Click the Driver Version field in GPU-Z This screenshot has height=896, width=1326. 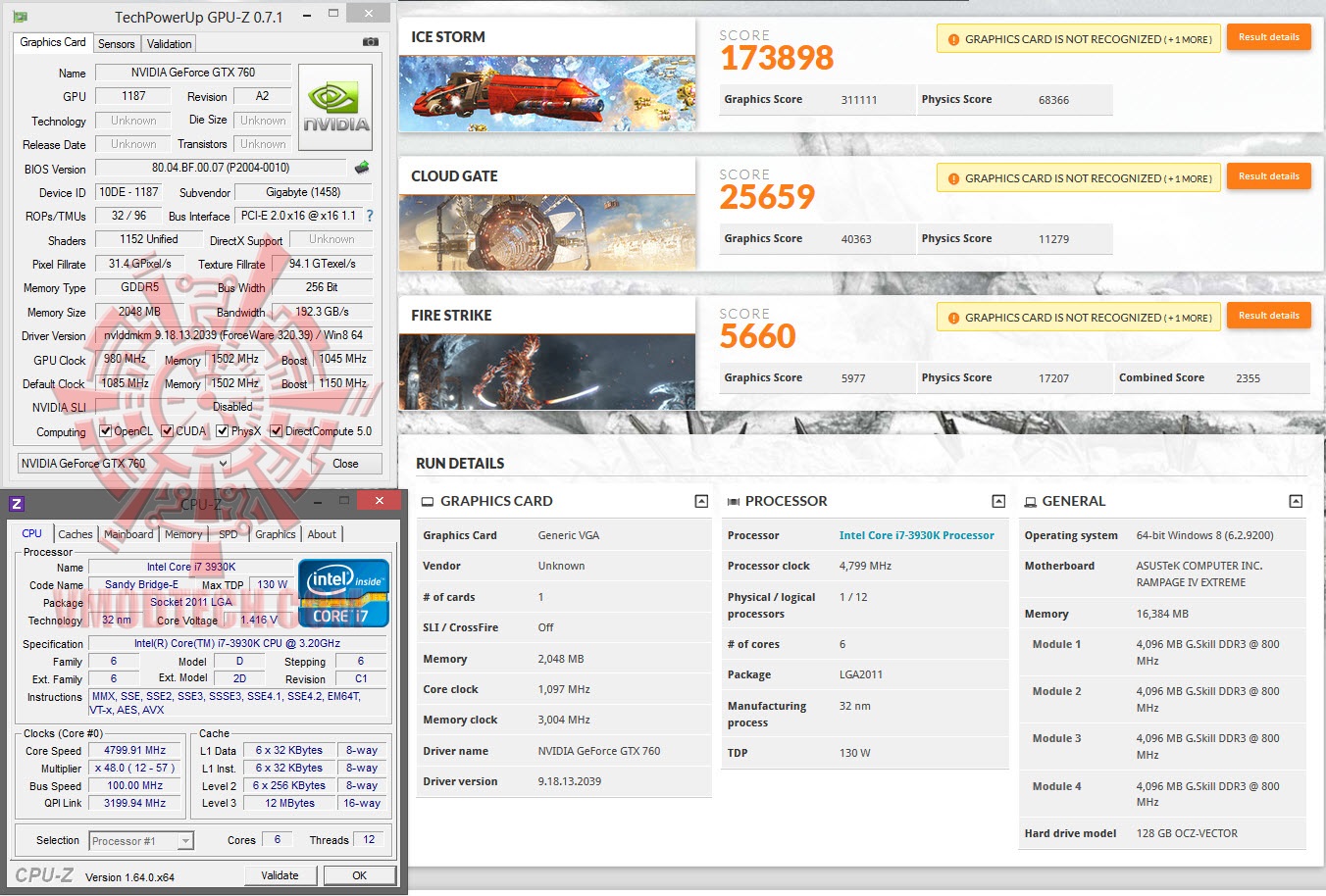[x=233, y=335]
